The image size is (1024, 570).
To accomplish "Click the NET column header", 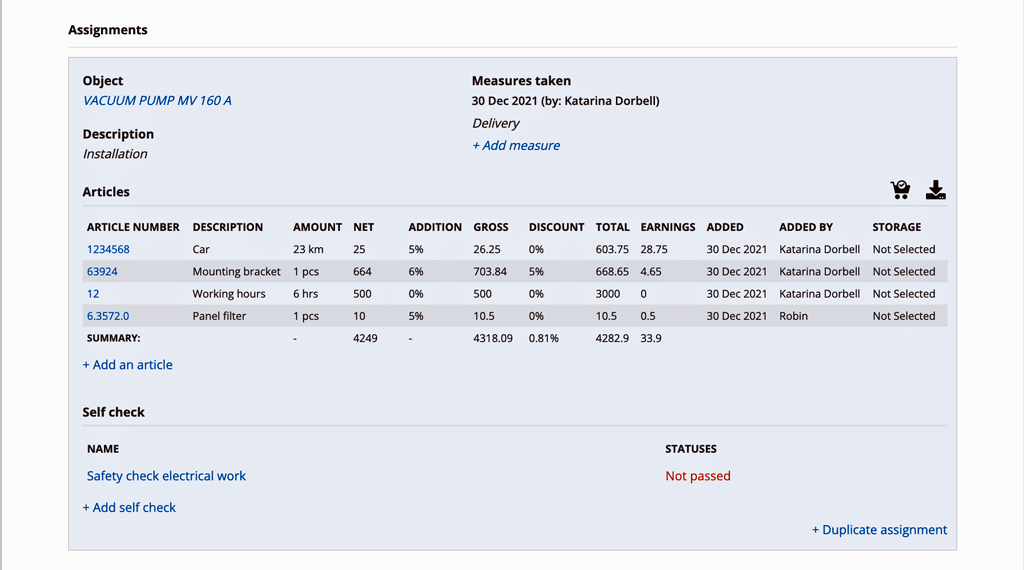I will pyautogui.click(x=364, y=227).
